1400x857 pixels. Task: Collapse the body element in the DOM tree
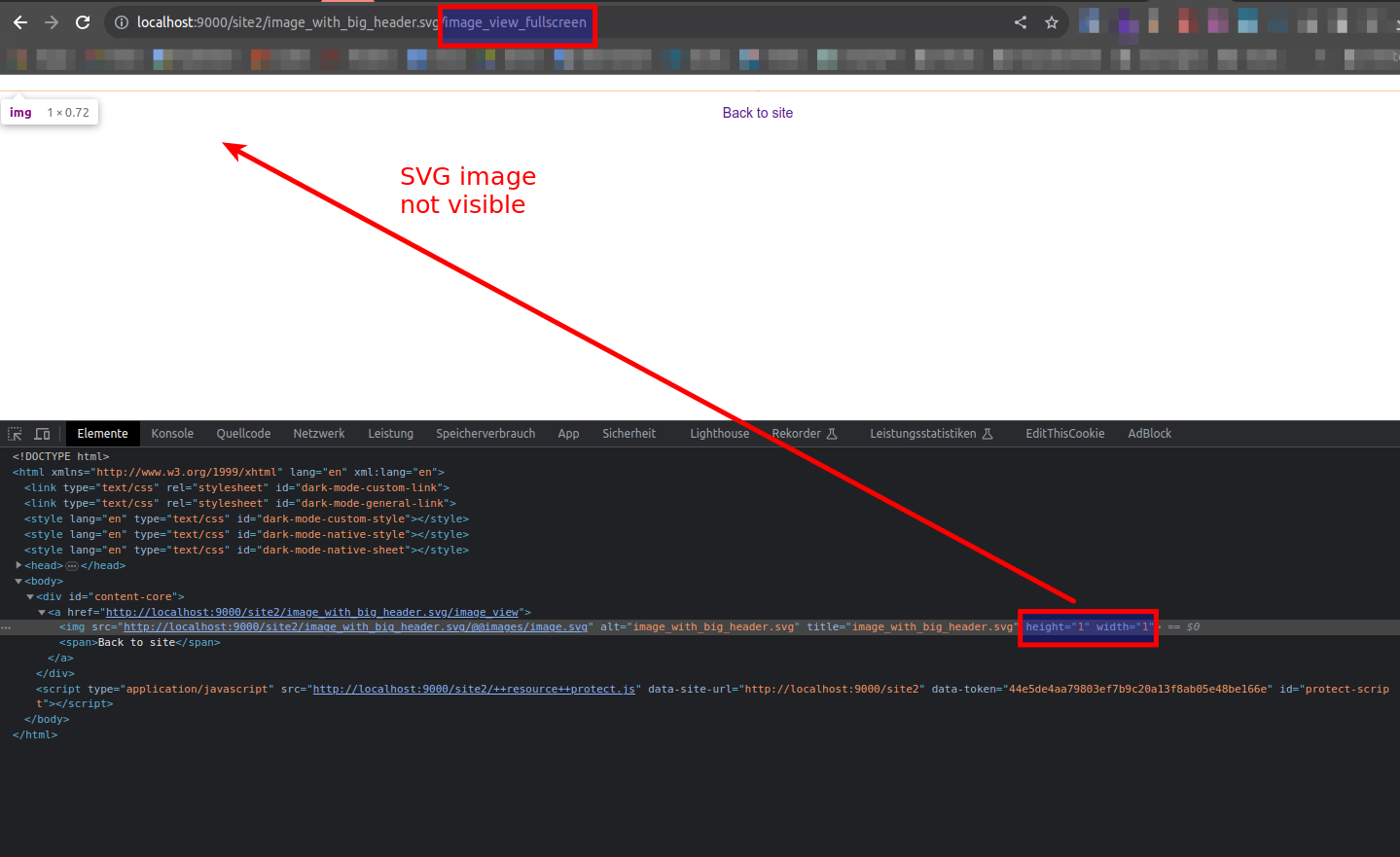[x=18, y=581]
